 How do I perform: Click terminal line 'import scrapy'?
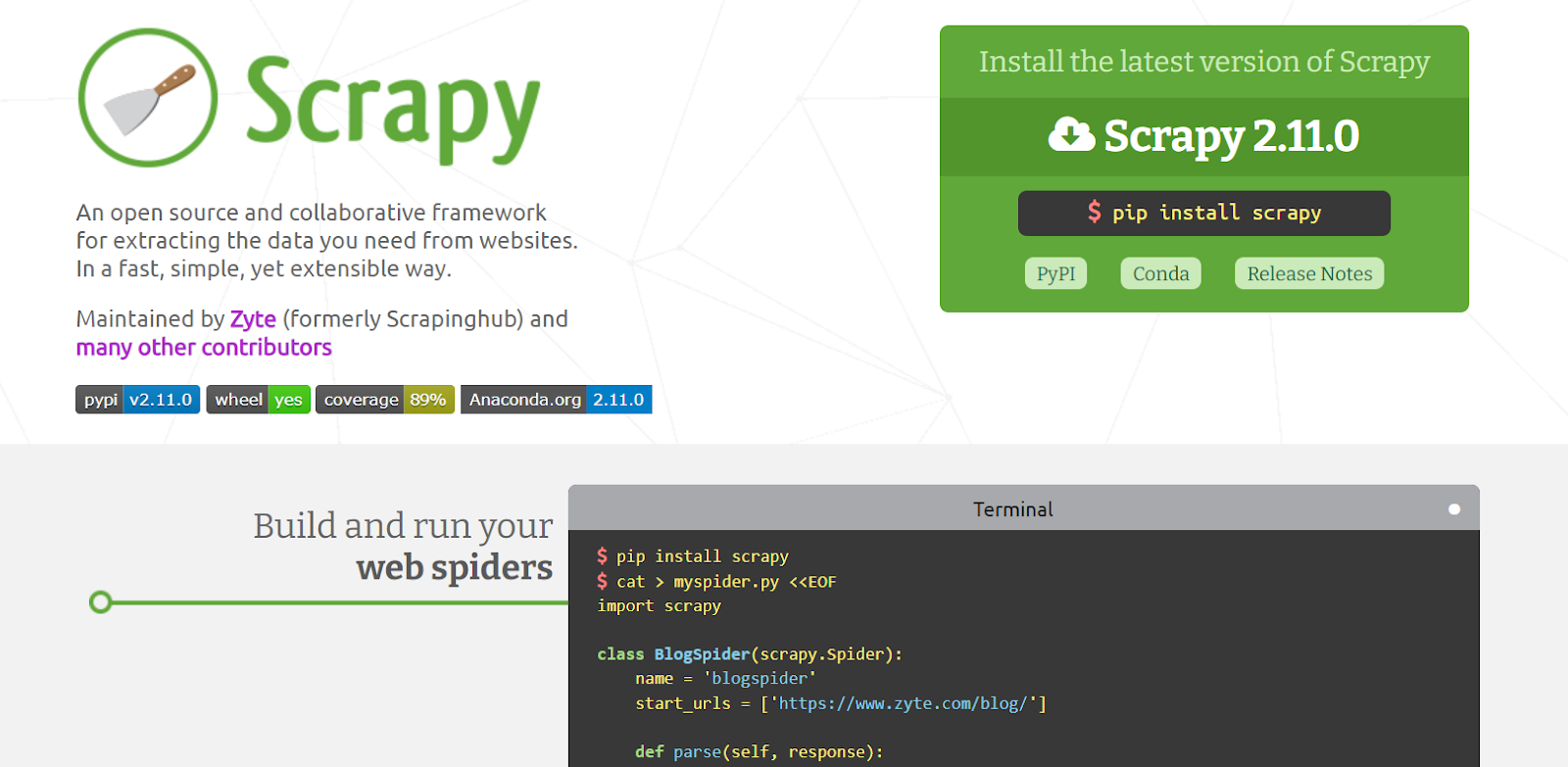click(660, 606)
